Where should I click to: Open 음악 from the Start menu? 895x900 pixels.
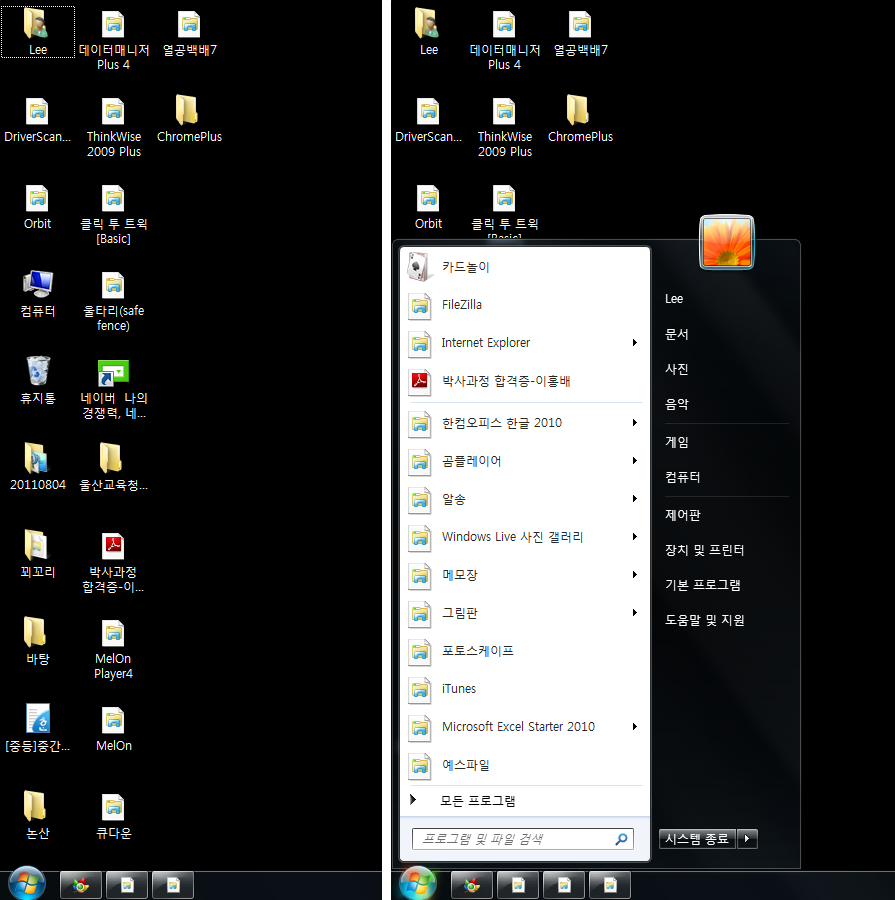coord(676,404)
